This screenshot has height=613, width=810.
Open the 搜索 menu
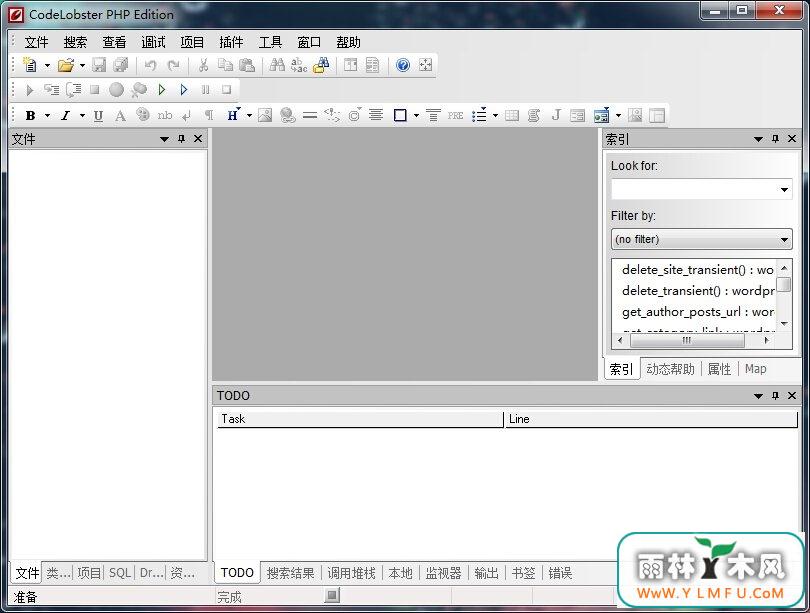click(75, 42)
